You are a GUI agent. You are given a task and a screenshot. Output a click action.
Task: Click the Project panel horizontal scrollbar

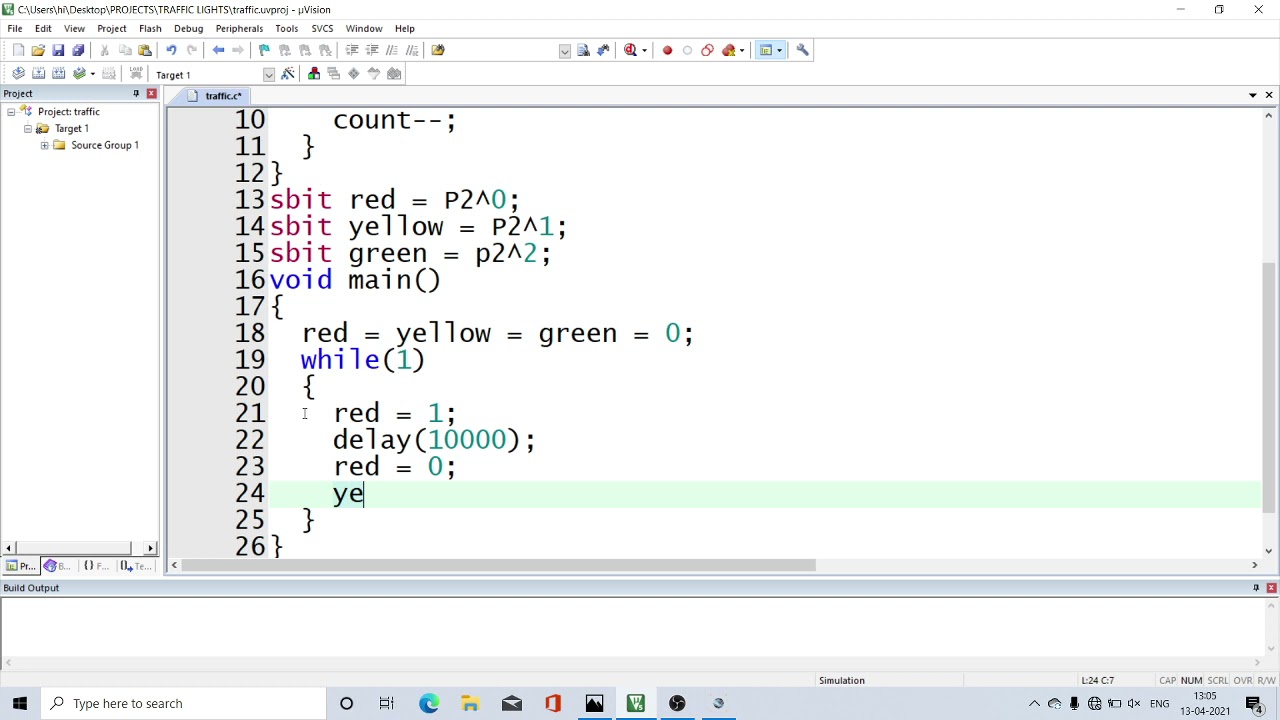point(79,548)
